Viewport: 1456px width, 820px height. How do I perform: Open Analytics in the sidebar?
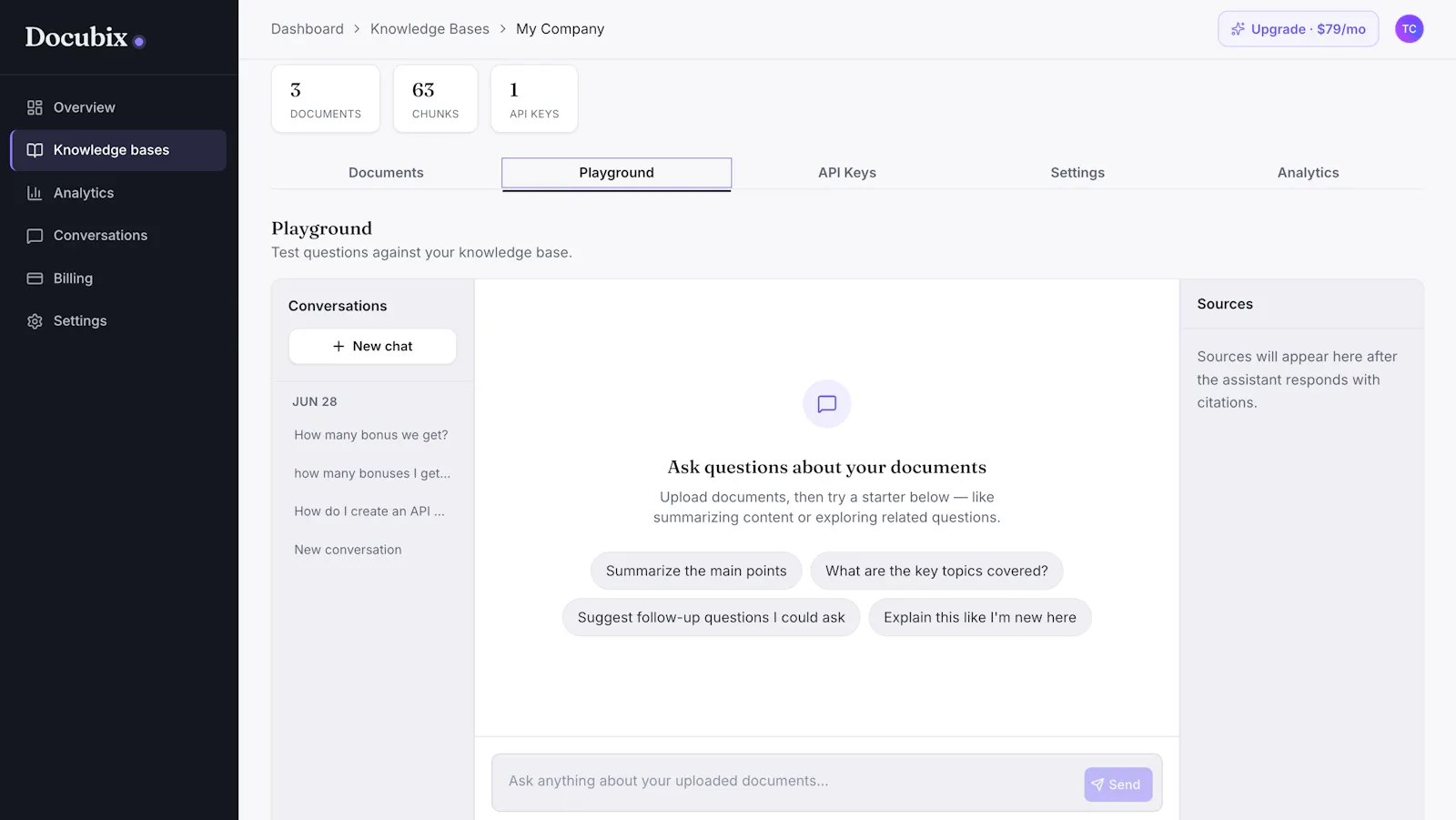pyautogui.click(x=118, y=193)
